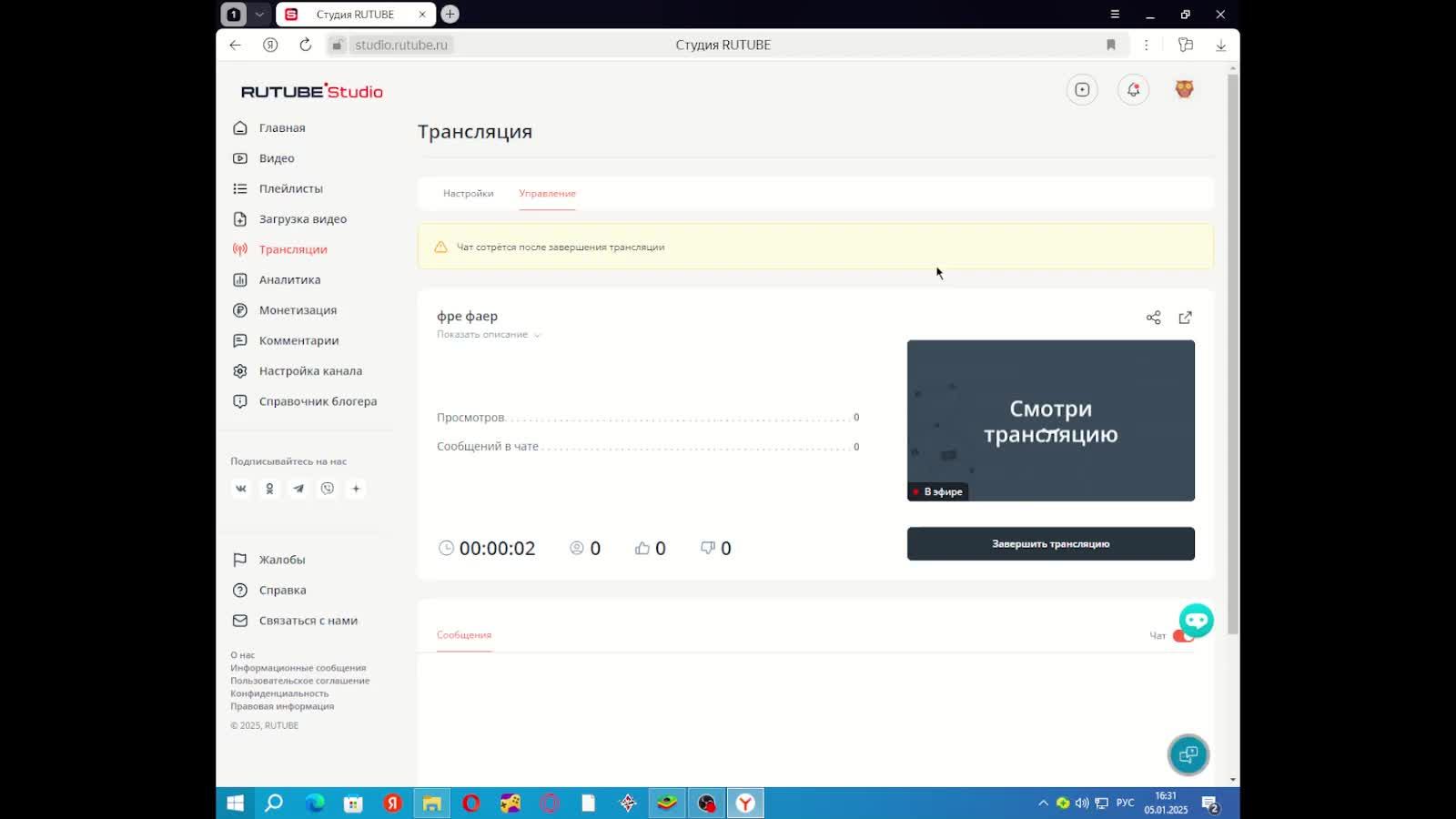Open the browser tab list dropdown
This screenshot has width=1456, height=819.
[259, 15]
